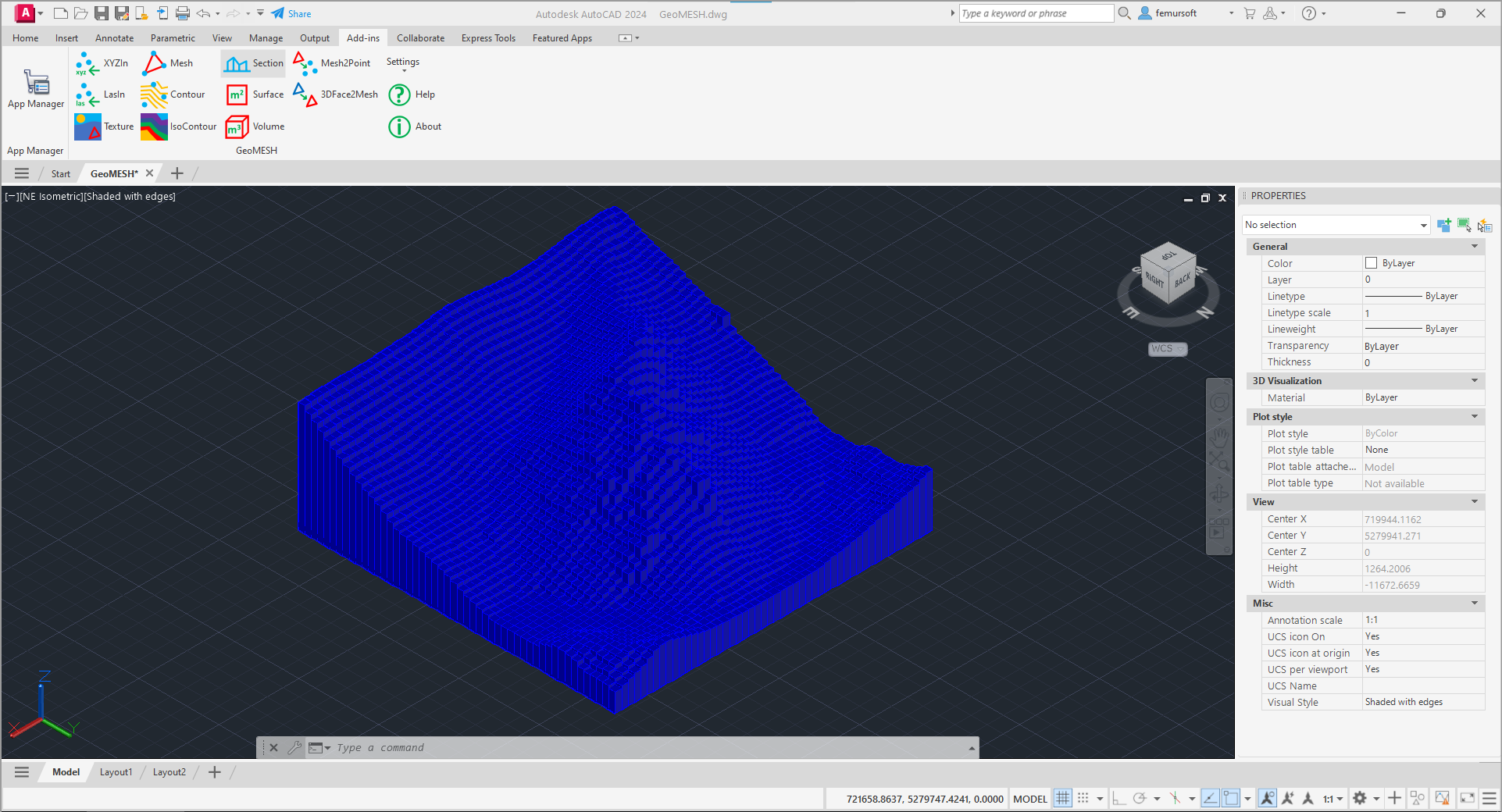
Task: Click the XYZIn import tool icon
Action: point(87,63)
